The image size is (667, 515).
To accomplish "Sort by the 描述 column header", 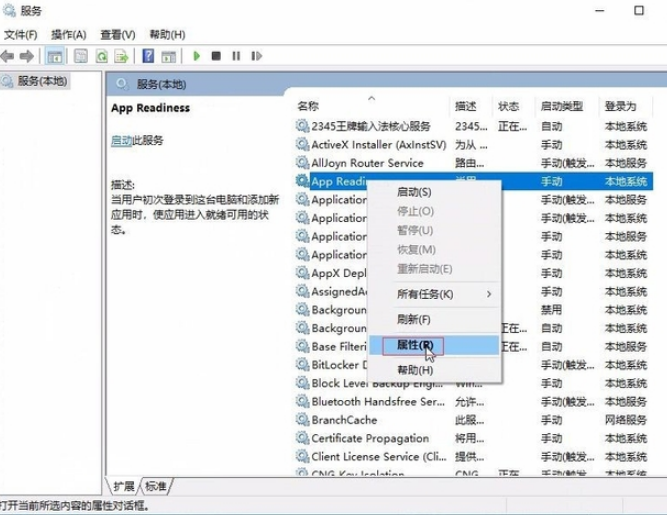I will click(x=466, y=106).
